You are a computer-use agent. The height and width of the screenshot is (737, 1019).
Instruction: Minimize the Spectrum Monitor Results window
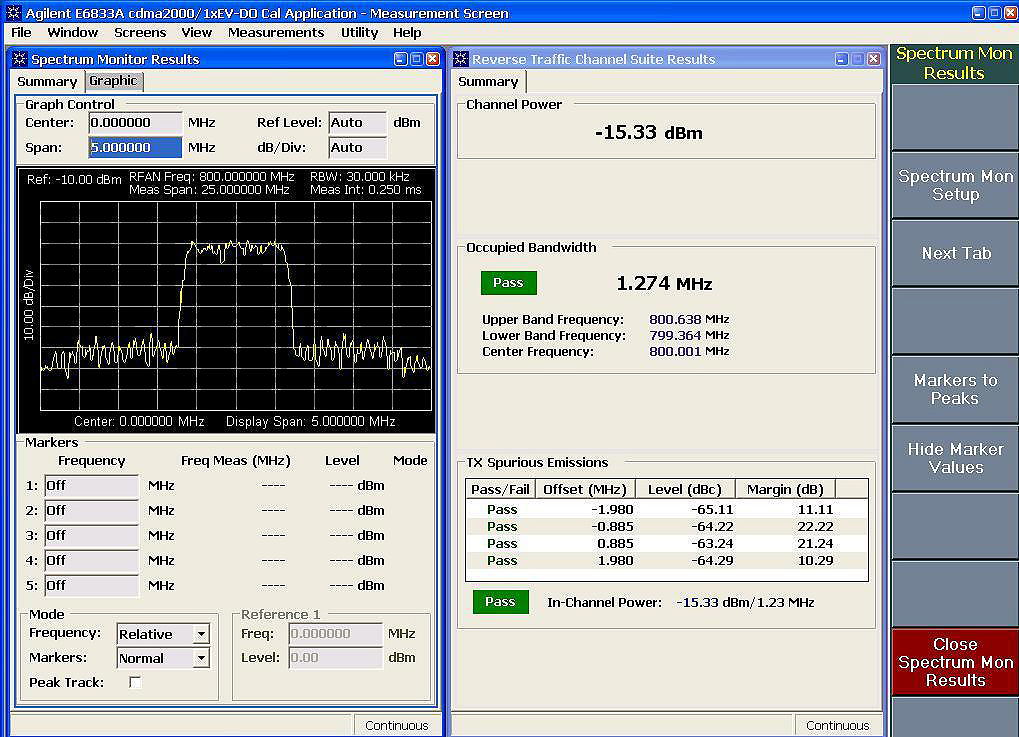click(401, 59)
